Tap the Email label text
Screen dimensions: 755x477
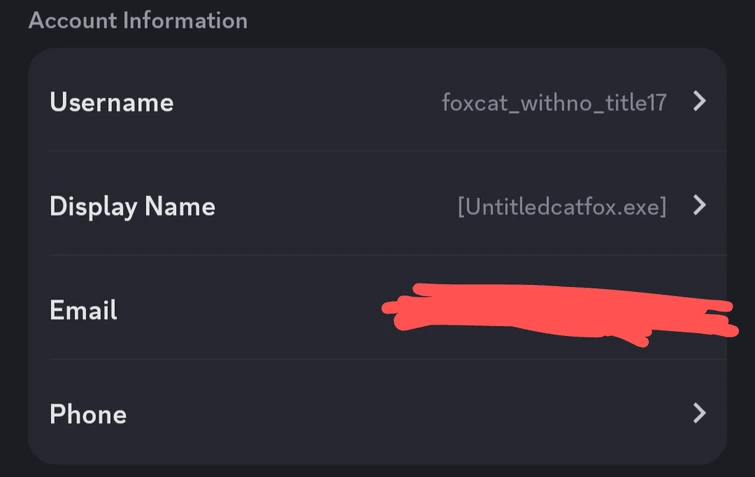(x=83, y=310)
